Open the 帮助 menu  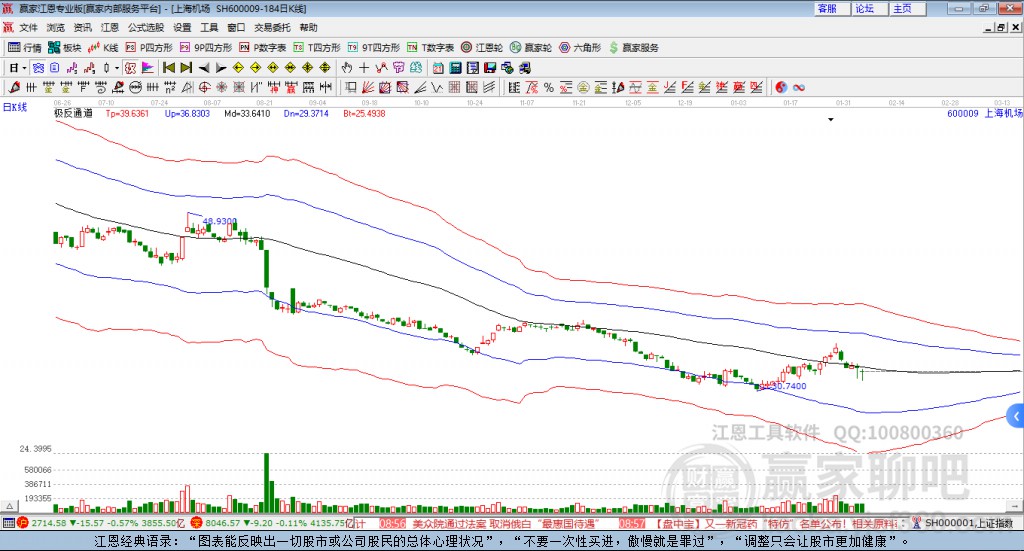308,27
